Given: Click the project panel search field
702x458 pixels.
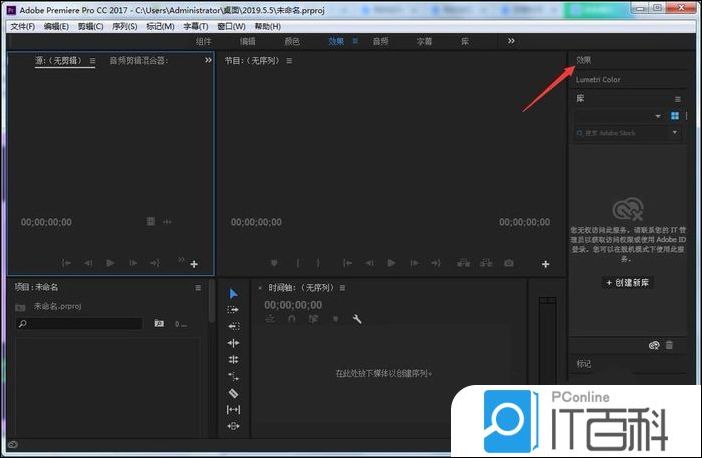Looking at the screenshot, I should coord(80,324).
